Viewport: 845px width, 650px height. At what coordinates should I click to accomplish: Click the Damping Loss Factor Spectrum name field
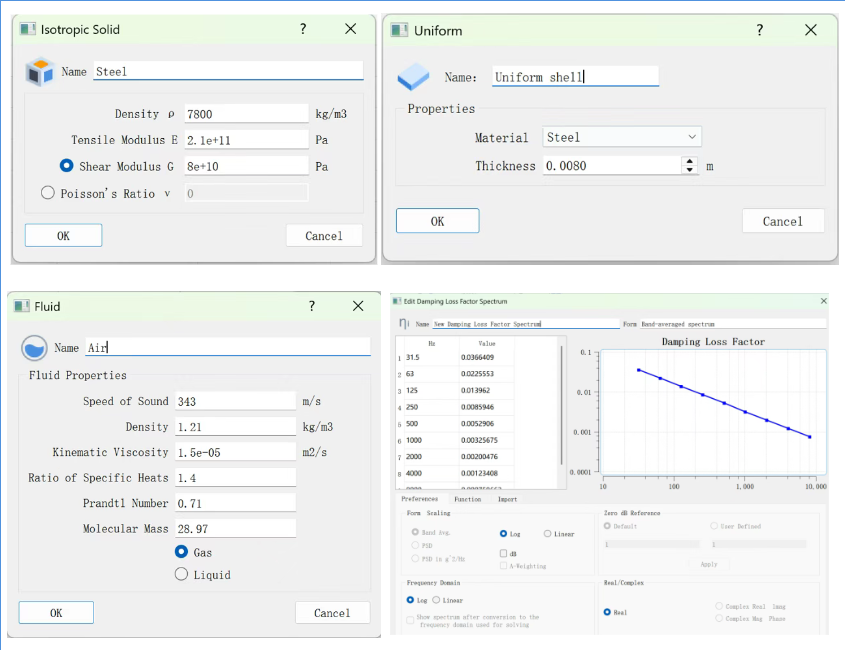tap(526, 324)
